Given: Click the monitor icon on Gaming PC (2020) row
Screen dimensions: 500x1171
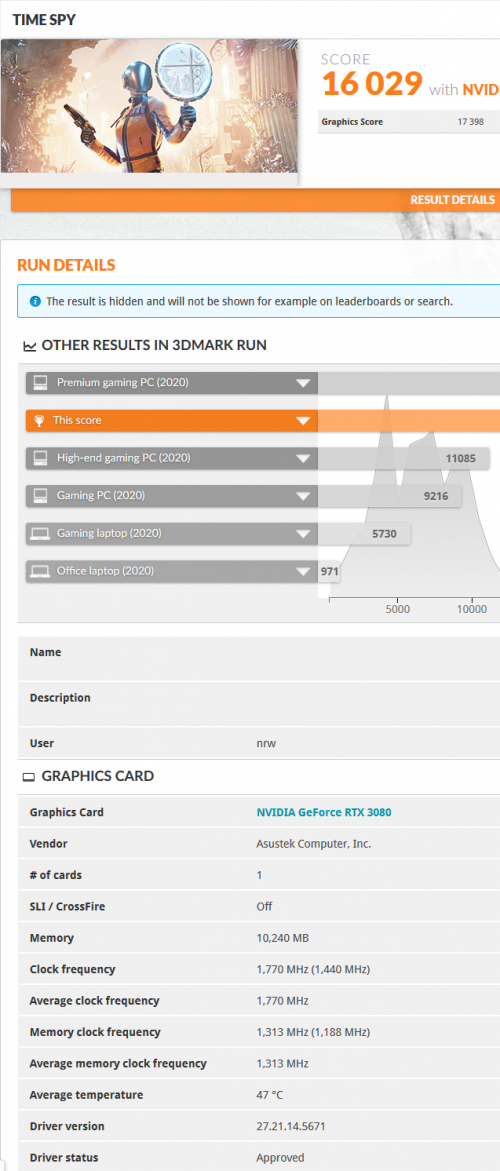Looking at the screenshot, I should pos(40,496).
